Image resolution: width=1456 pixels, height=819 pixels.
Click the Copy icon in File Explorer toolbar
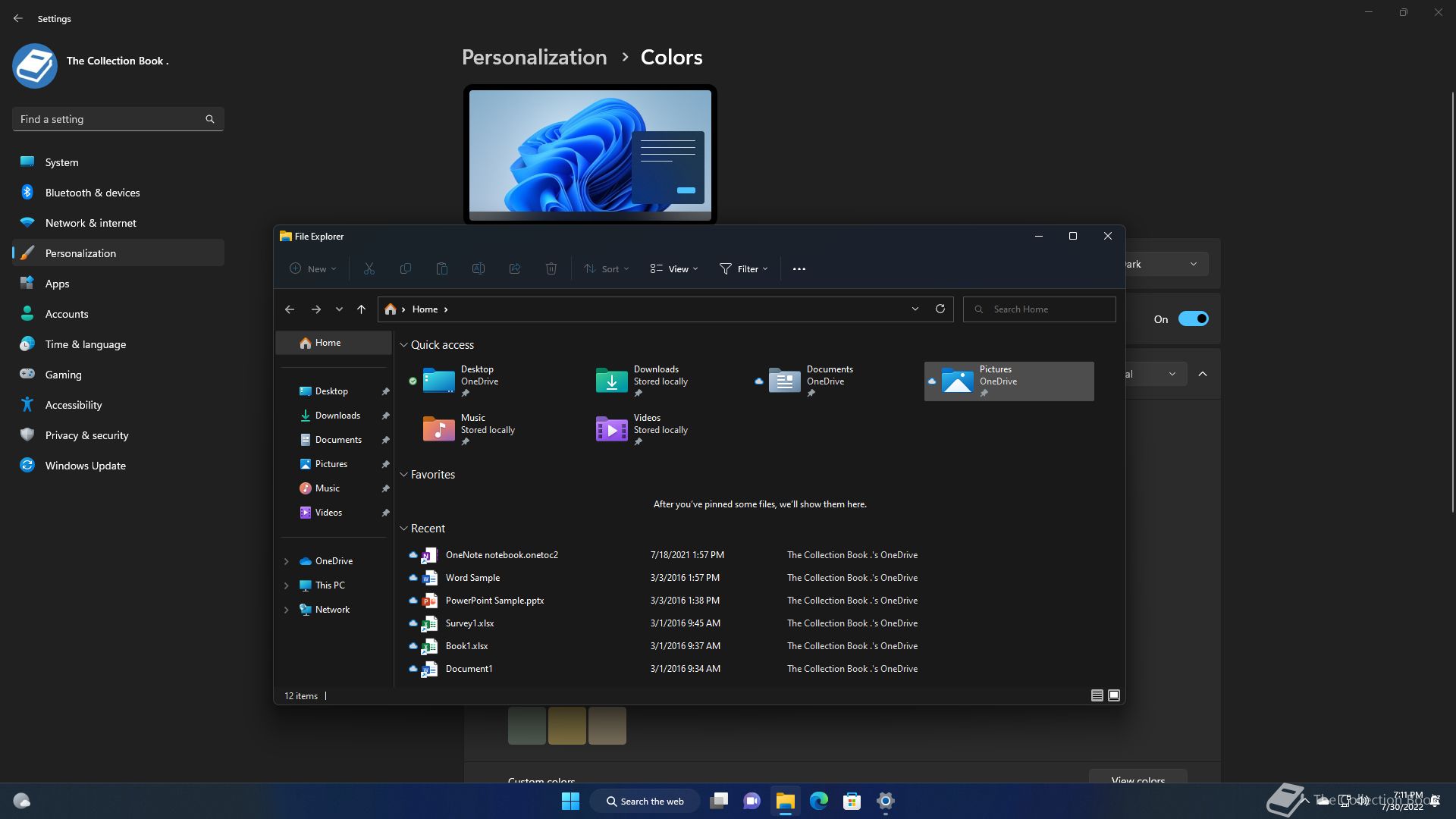coord(406,268)
